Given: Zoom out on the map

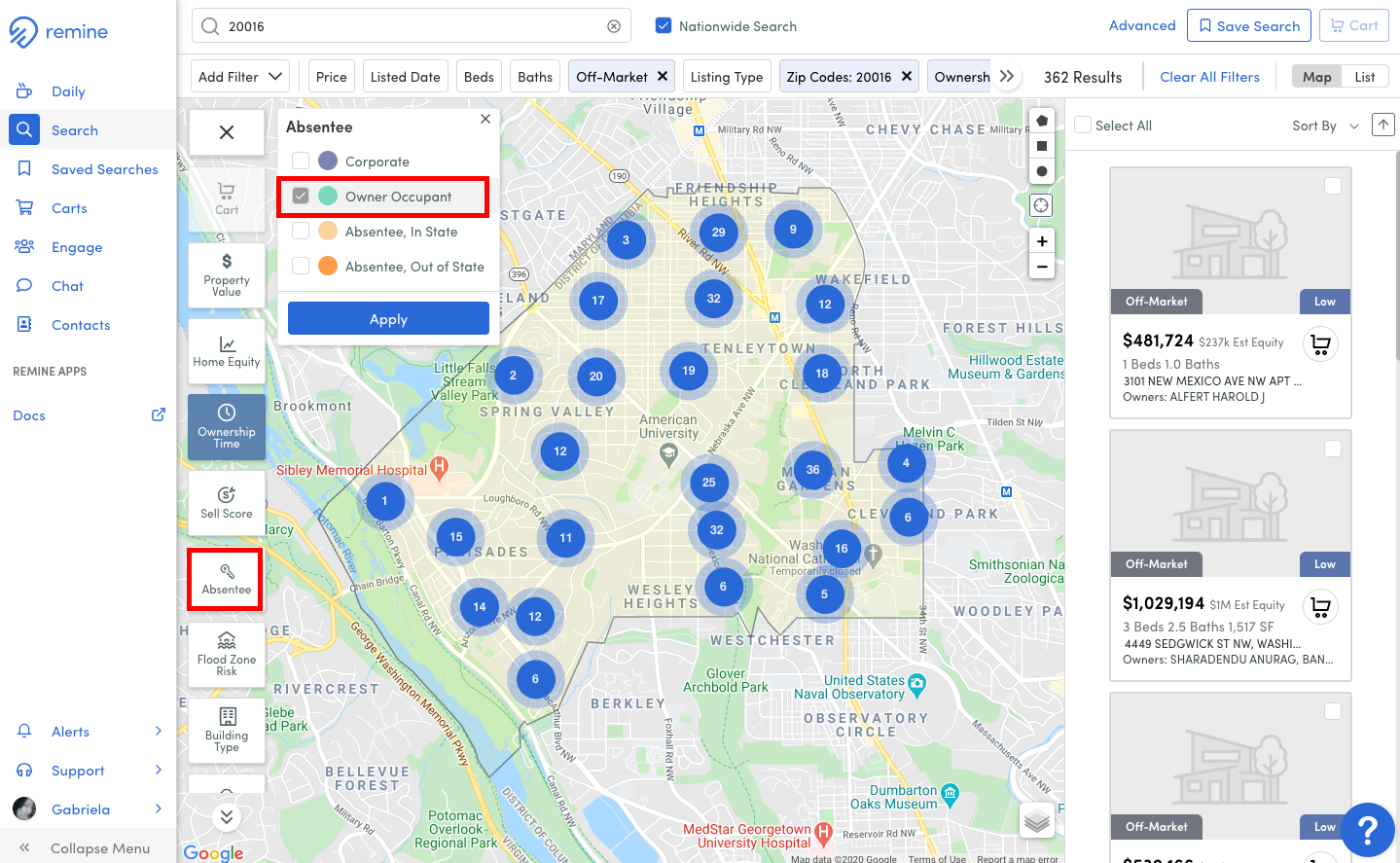Looking at the screenshot, I should click(x=1042, y=267).
